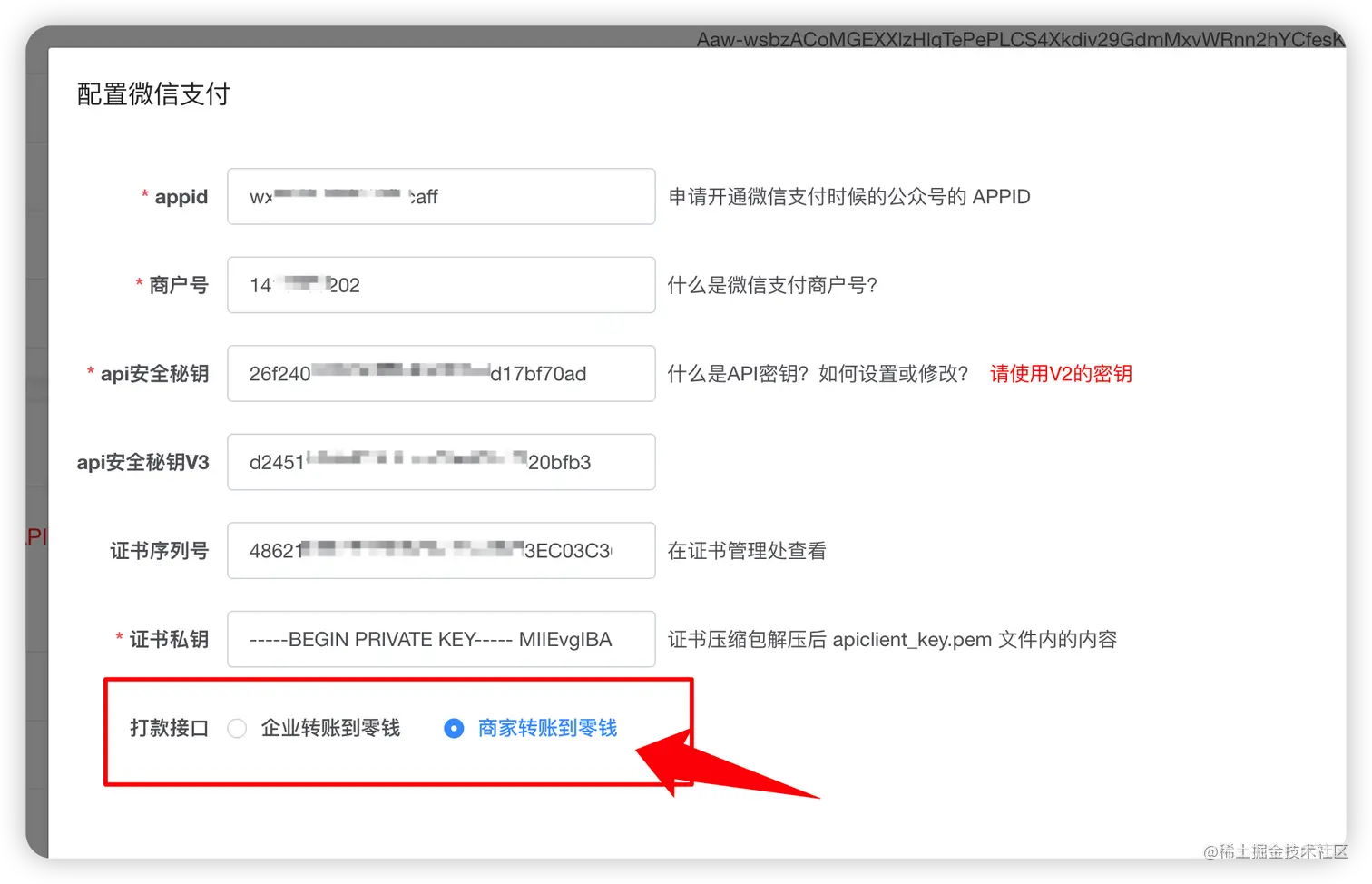Open the 什么是API密钥? help link
1372x884 pixels.
738,373
